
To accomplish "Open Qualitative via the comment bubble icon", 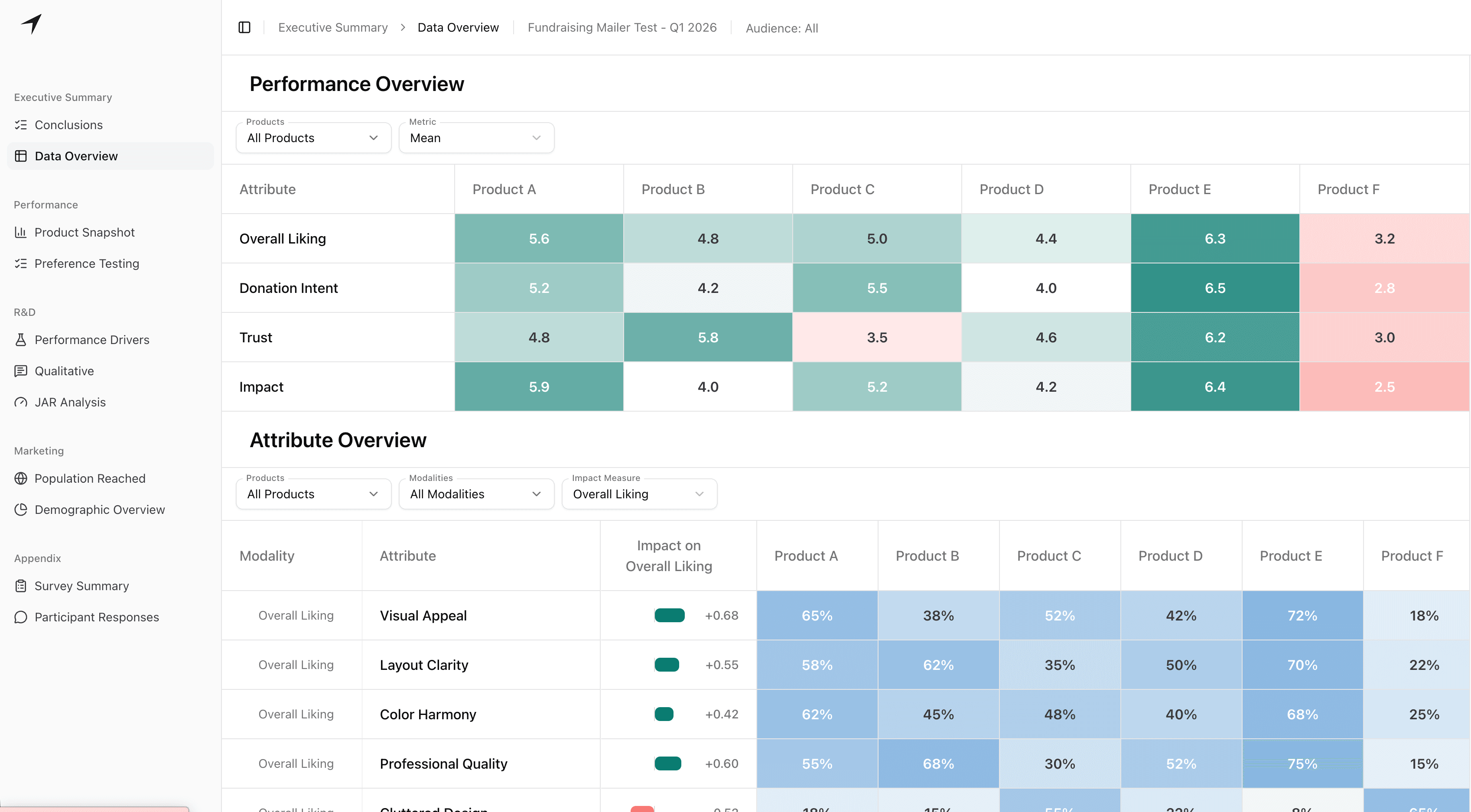I will tap(21, 370).
